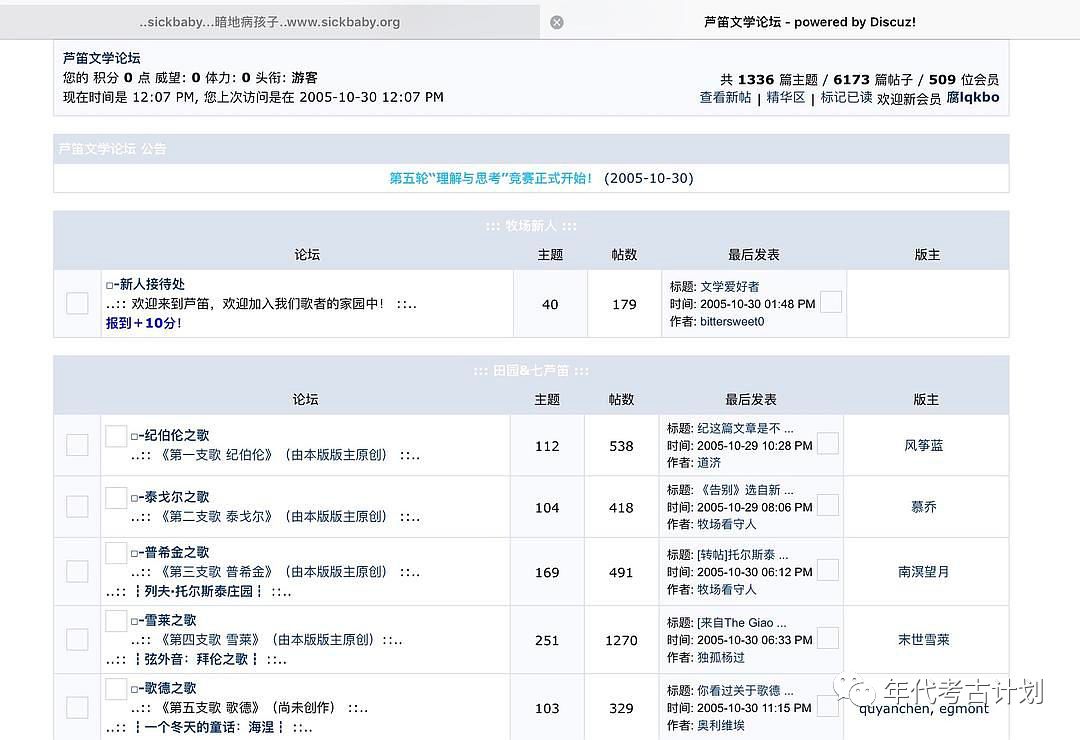Click the last-post icon in 雪莱之歌 row
The width and height of the screenshot is (1080, 740).
827,638
